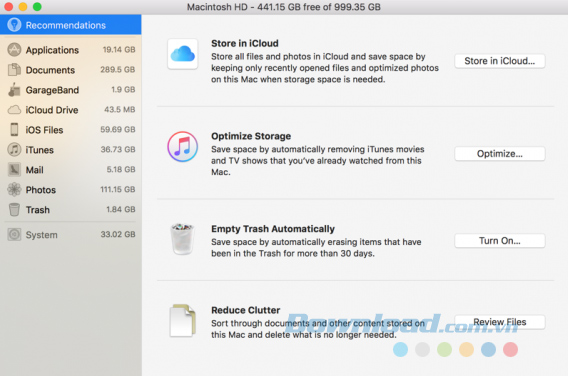Viewport: 568px width, 376px height.
Task: Click the Documents size 289.5 GB
Action: point(117,70)
